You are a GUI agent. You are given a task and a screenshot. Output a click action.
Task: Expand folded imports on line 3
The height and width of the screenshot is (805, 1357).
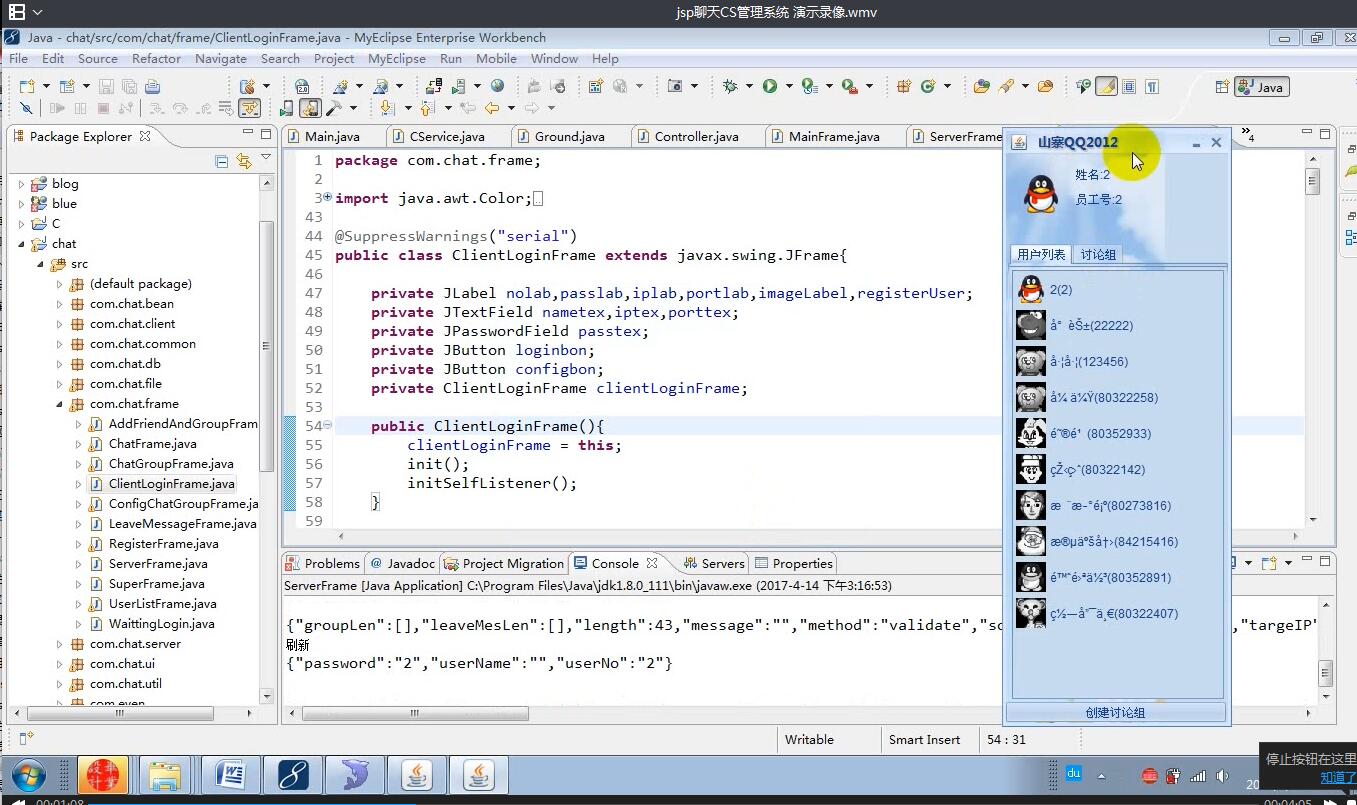point(328,197)
